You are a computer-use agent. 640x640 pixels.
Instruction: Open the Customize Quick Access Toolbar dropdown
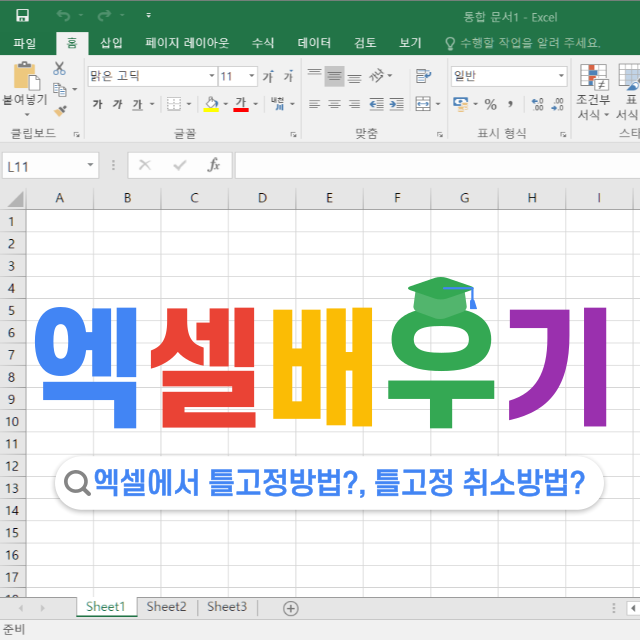pyautogui.click(x=149, y=16)
